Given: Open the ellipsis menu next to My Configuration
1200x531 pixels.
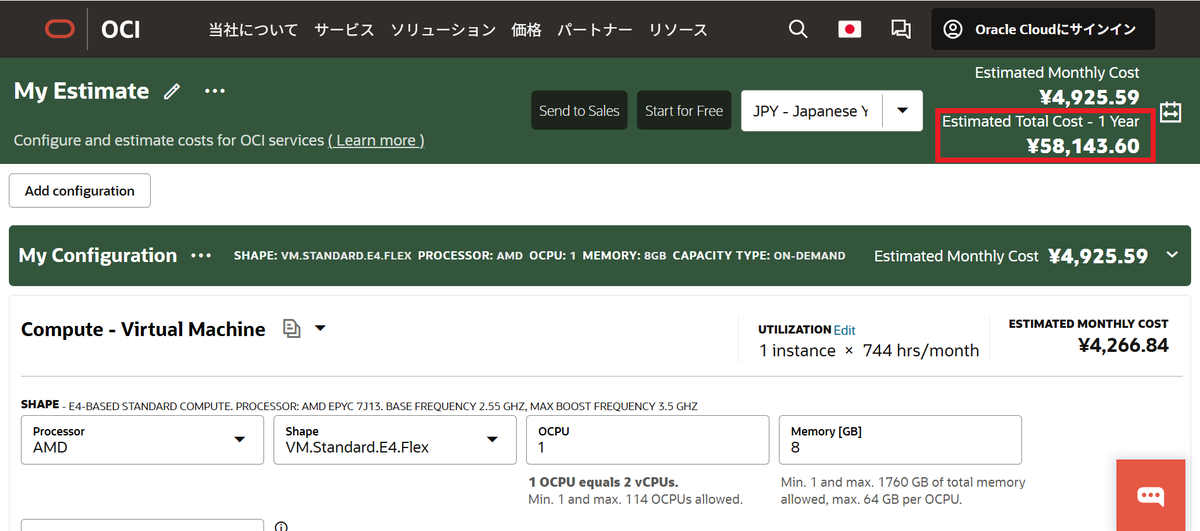Looking at the screenshot, I should tap(201, 255).
